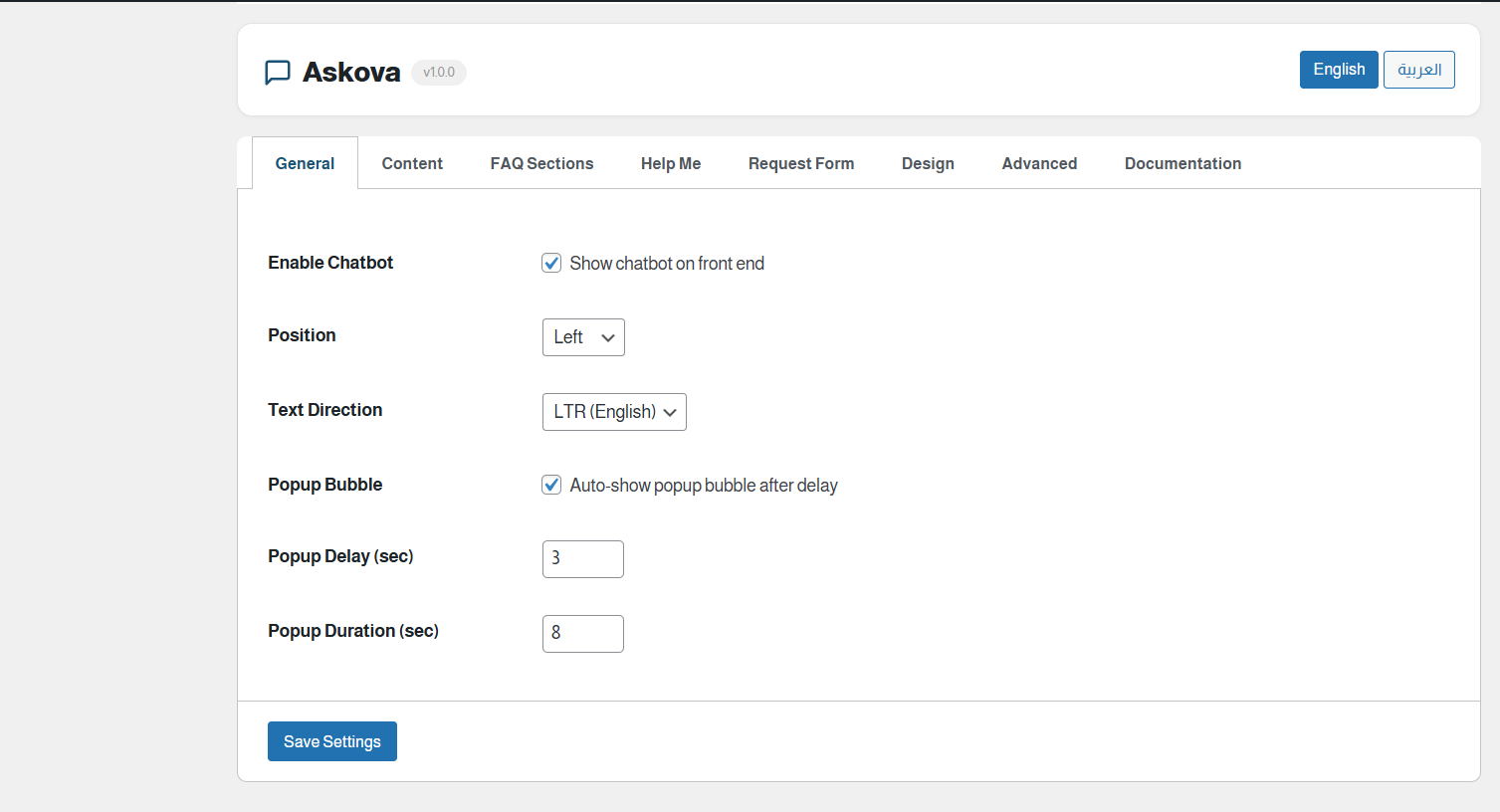The width and height of the screenshot is (1500, 812).
Task: Click the Popup Delay input showing 3
Action: [583, 558]
